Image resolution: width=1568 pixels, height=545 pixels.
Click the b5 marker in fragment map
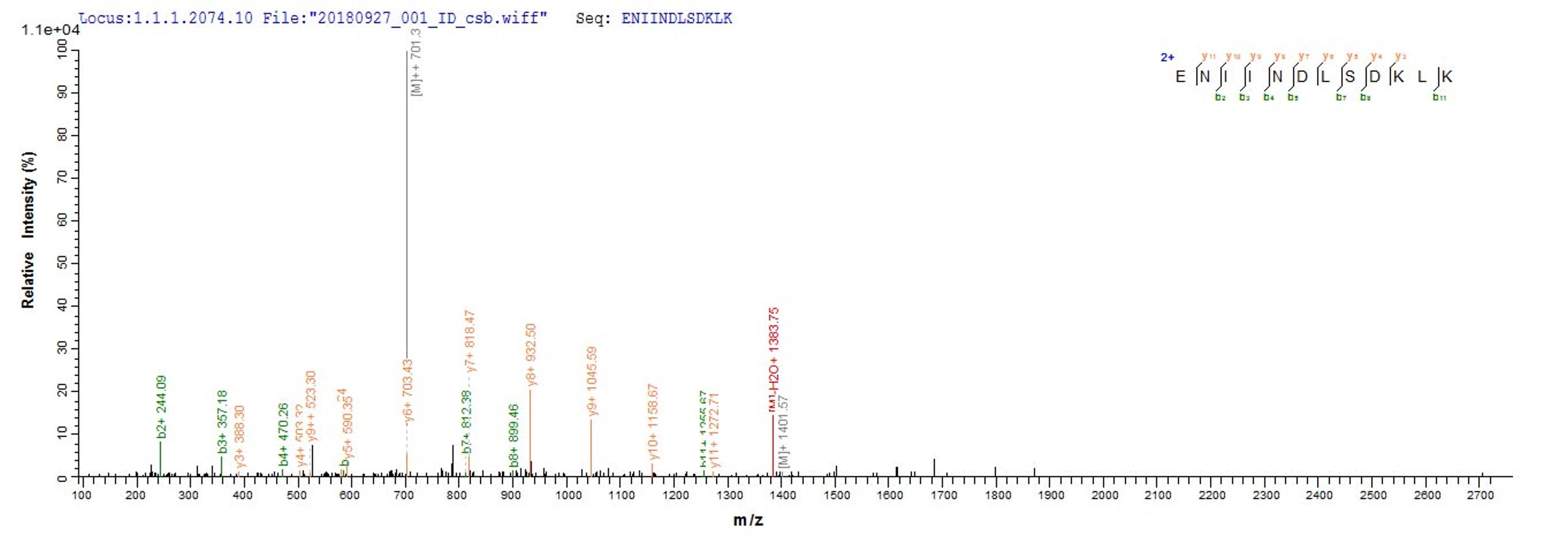click(1293, 97)
